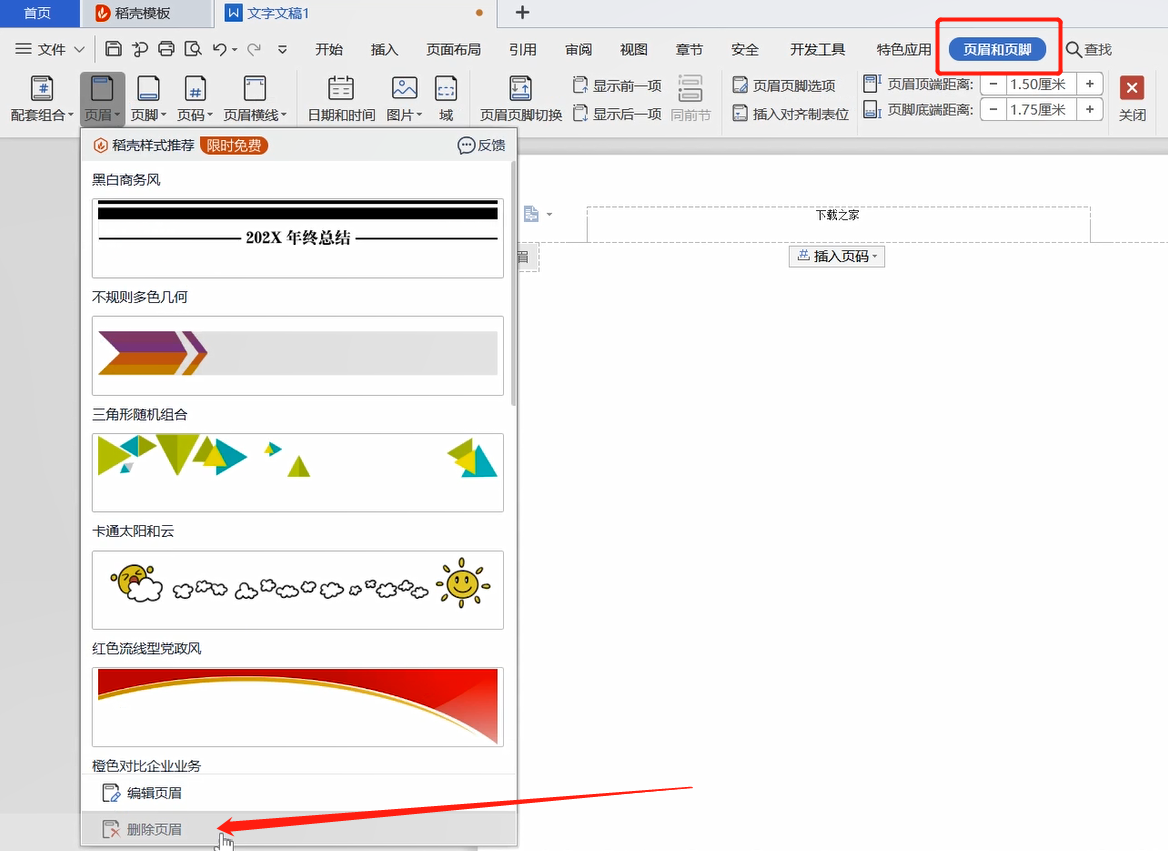Open 页眉页脚选项 (header/footer options)
This screenshot has width=1168, height=851.
[x=784, y=86]
